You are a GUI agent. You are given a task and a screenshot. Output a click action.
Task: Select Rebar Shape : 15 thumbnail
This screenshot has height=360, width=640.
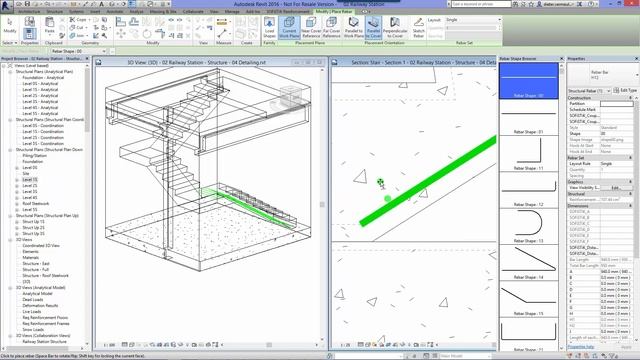tap(528, 299)
